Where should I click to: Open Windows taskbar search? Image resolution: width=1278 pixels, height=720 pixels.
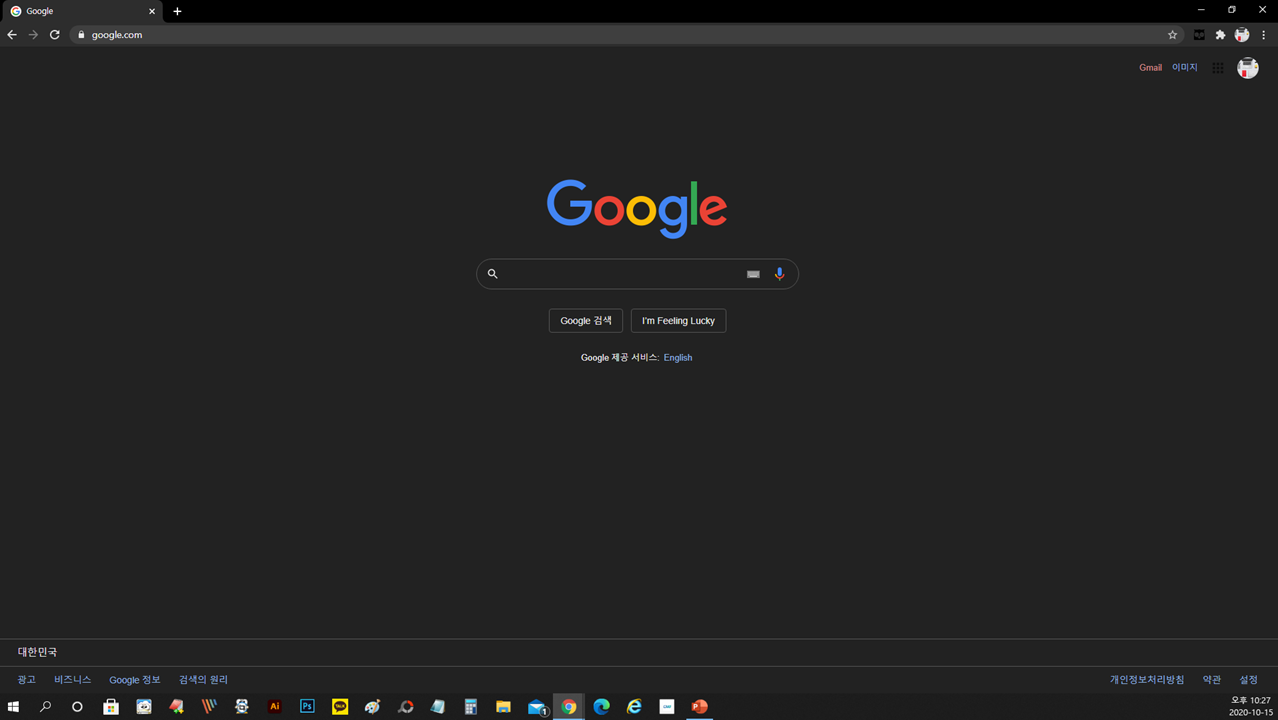[x=45, y=707]
